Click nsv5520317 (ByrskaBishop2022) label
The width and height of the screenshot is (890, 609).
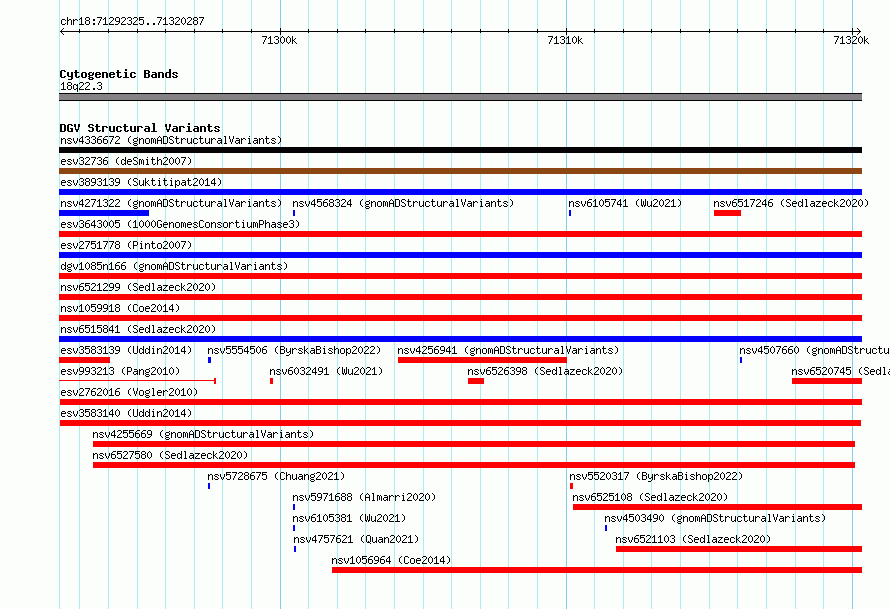pyautogui.click(x=656, y=476)
